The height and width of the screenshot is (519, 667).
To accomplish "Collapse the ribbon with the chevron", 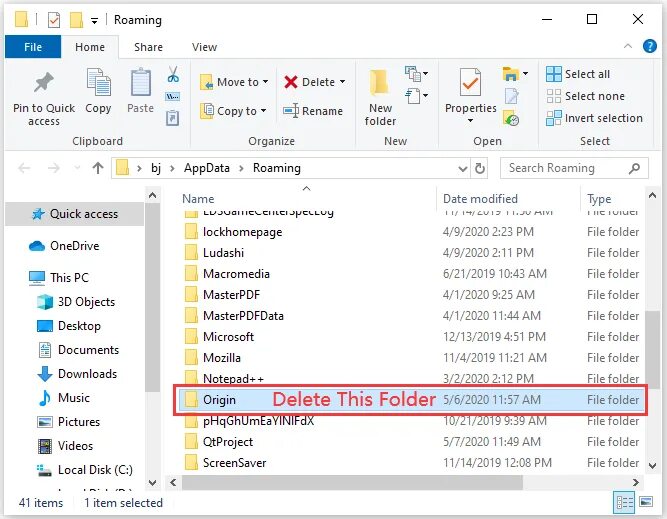I will click(627, 46).
